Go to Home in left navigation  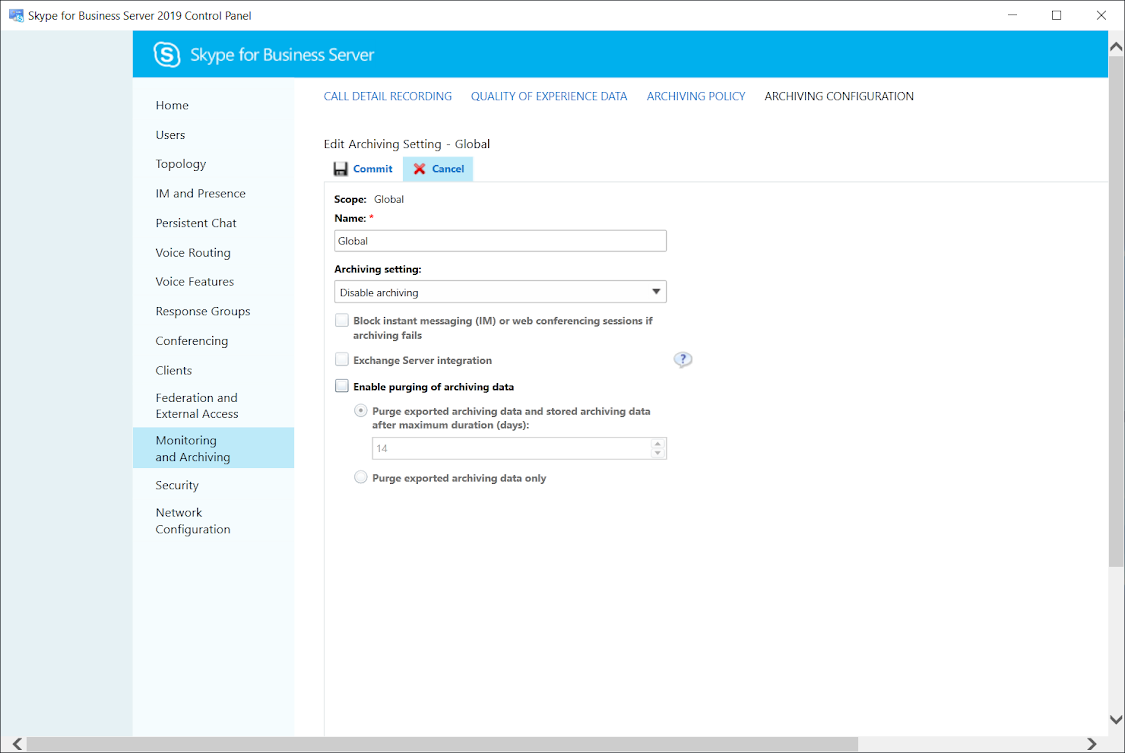pyautogui.click(x=172, y=105)
